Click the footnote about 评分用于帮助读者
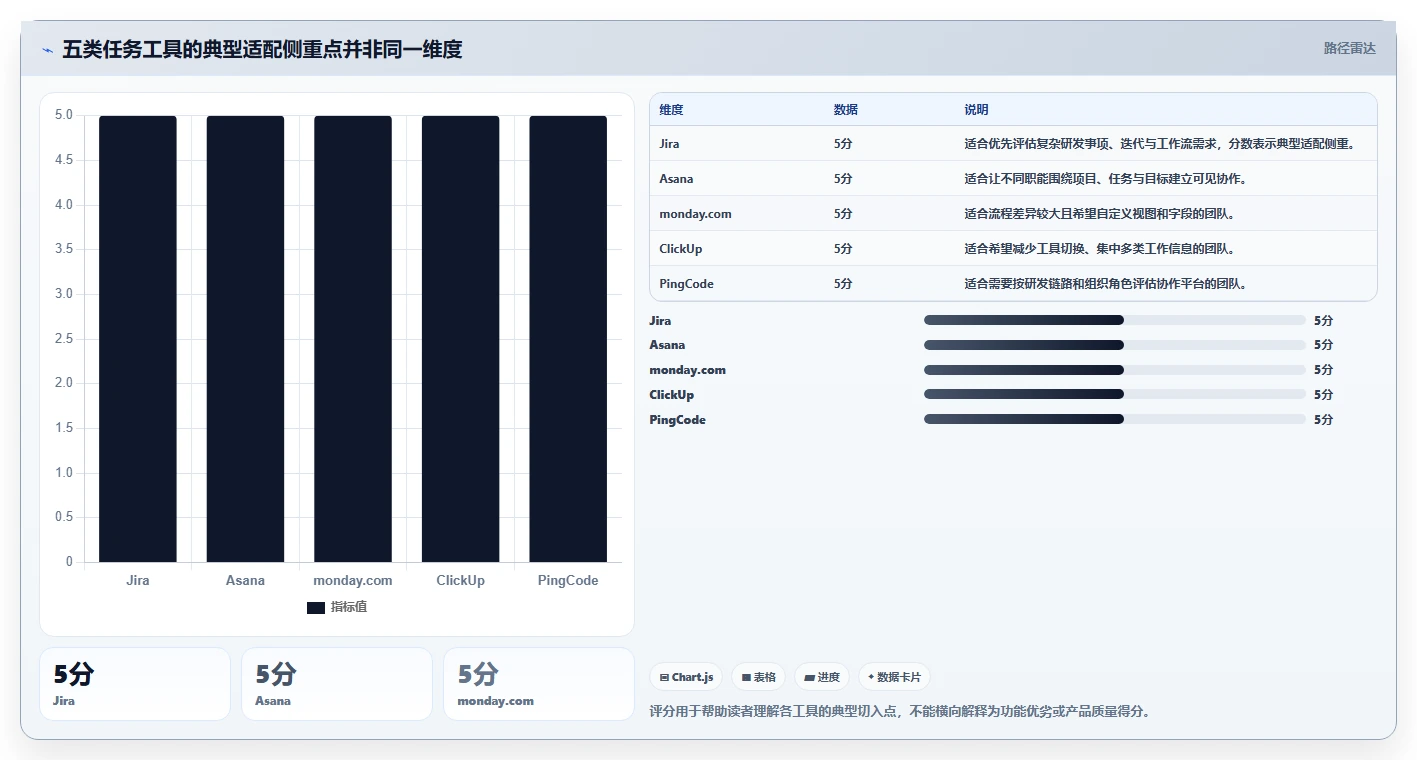The height and width of the screenshot is (760, 1417). tap(900, 712)
